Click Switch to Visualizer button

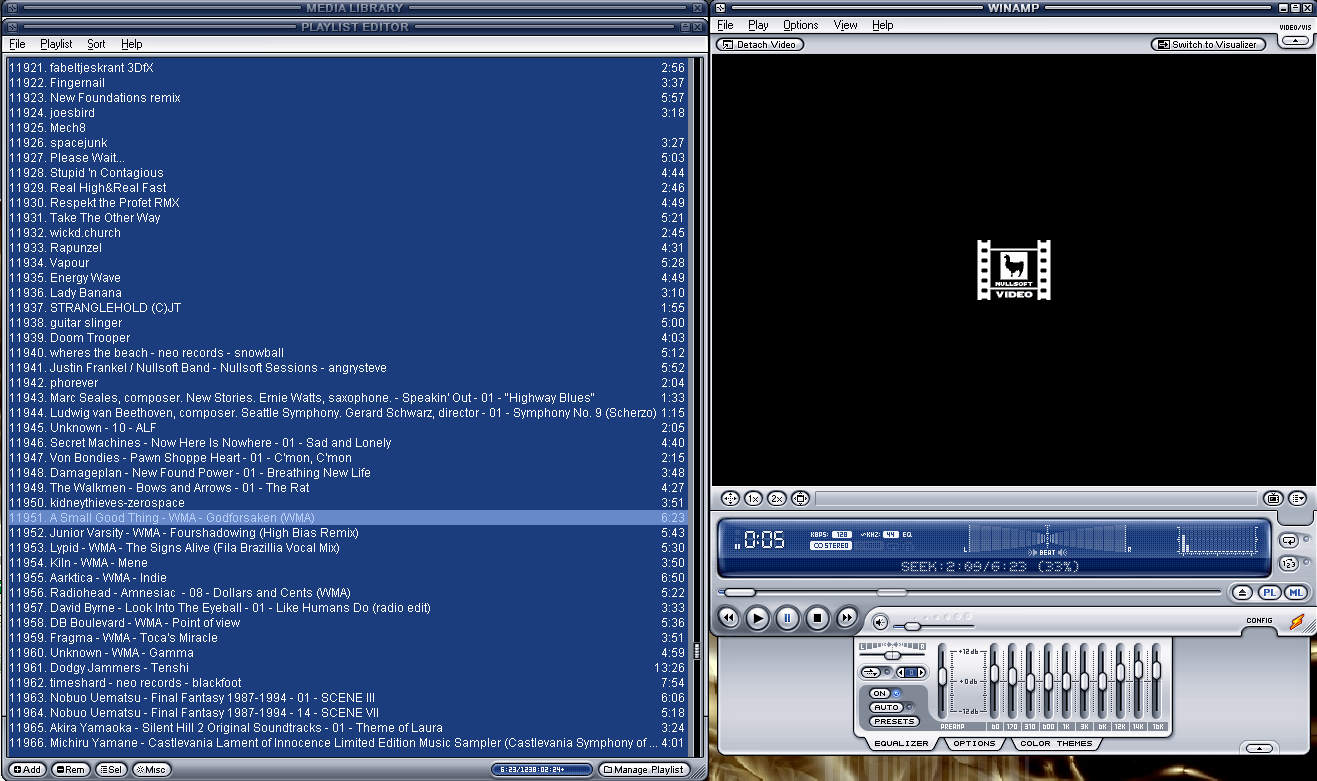[x=1209, y=44]
